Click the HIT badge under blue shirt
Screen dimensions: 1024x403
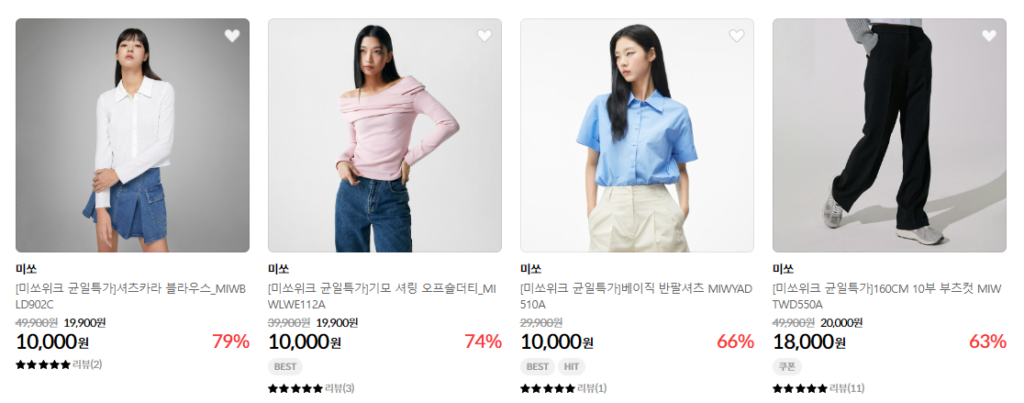click(571, 366)
